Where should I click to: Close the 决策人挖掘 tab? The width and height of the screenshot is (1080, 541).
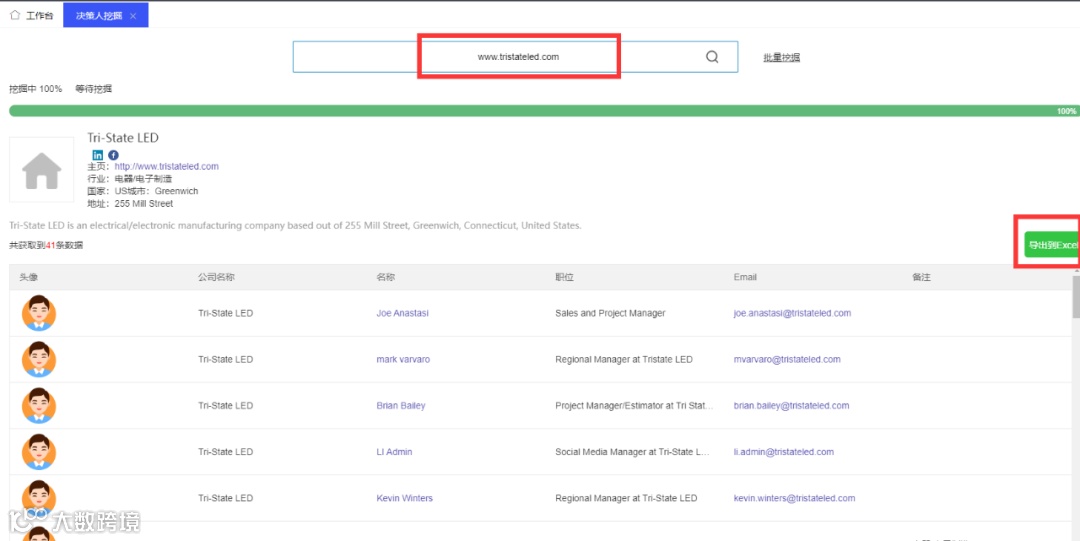133,16
